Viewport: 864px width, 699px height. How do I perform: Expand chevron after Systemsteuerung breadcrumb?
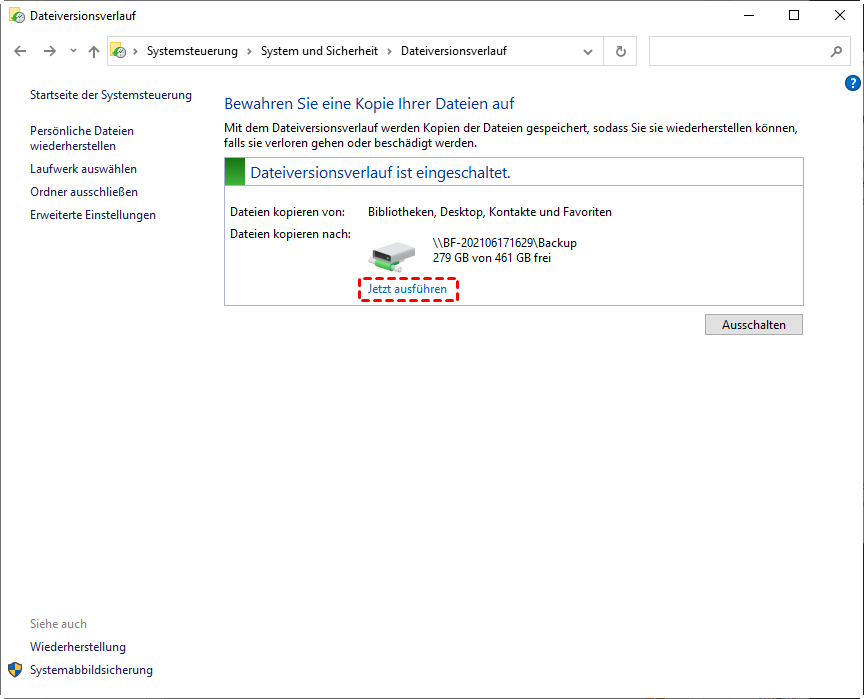[x=249, y=51]
